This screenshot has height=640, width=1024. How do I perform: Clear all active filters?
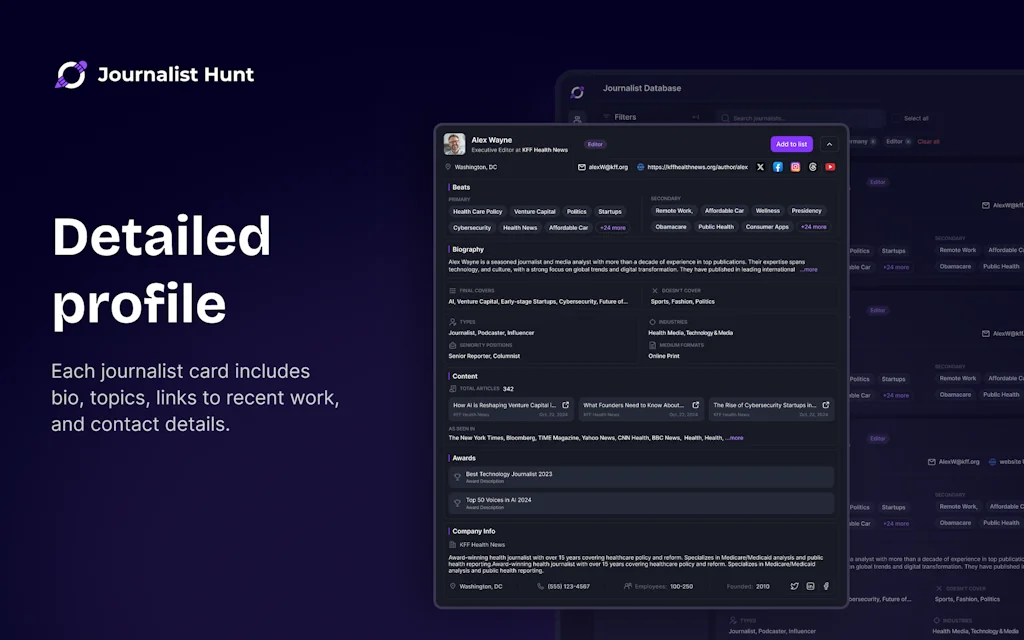(x=928, y=141)
